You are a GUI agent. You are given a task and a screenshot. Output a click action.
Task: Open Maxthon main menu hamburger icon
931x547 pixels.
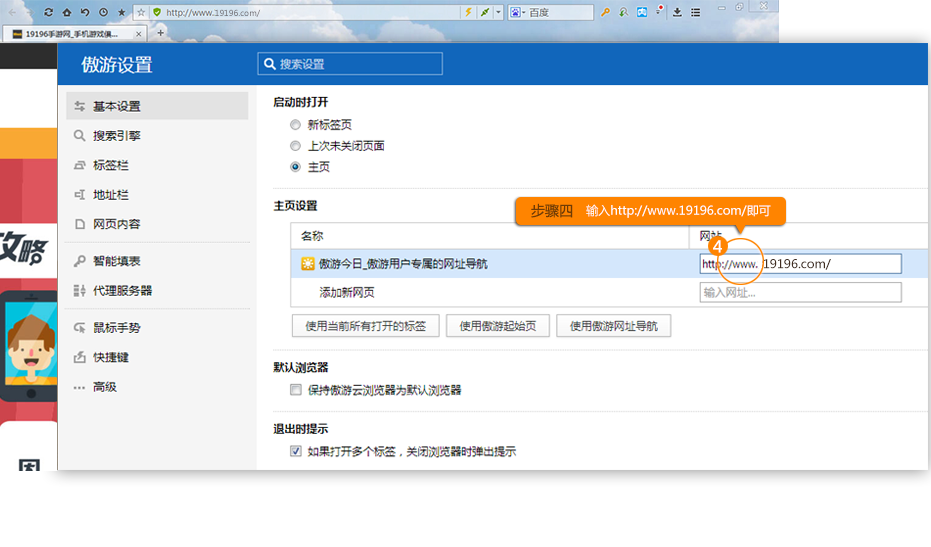(695, 12)
